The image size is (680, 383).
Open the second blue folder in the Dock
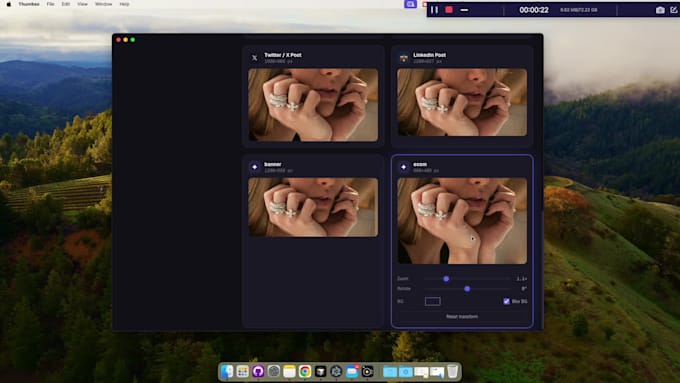(405, 372)
